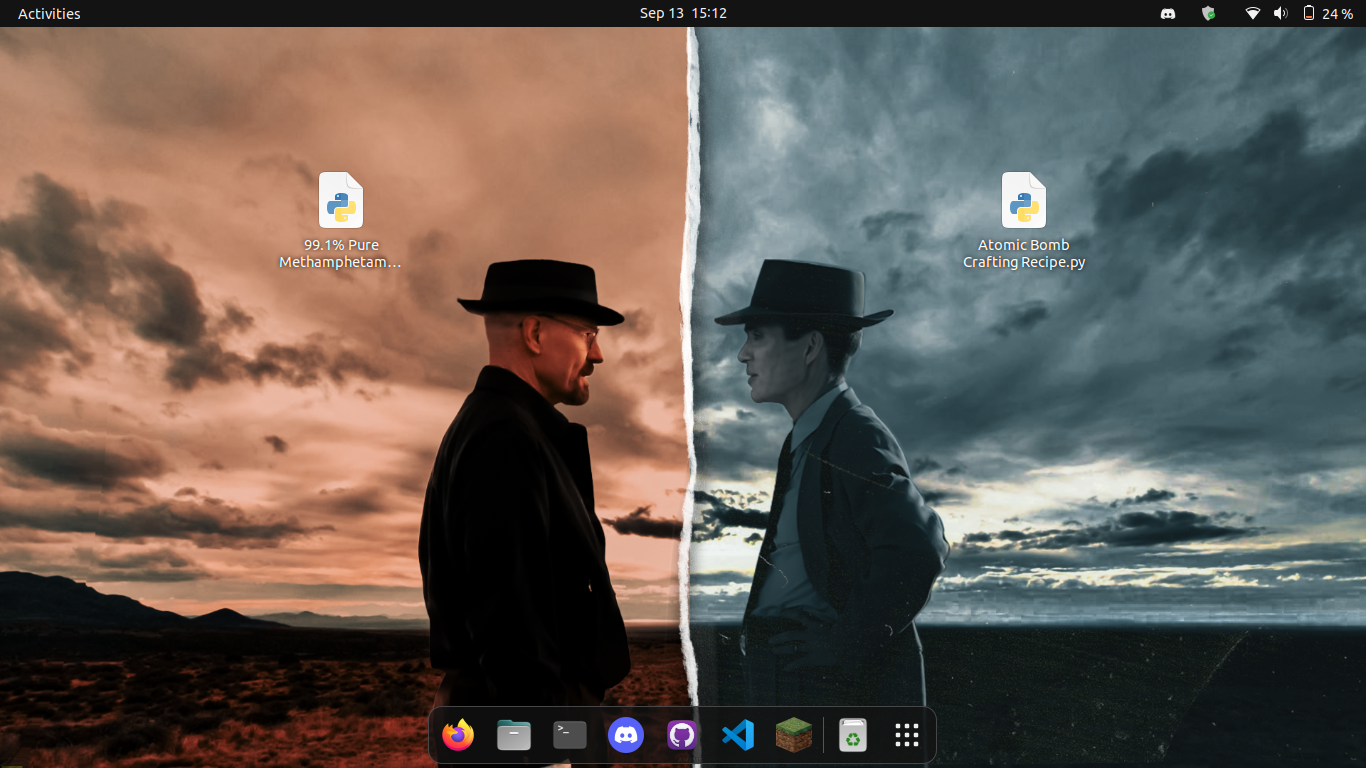
Task: Click the Discord icon in the dock
Action: pyautogui.click(x=626, y=735)
